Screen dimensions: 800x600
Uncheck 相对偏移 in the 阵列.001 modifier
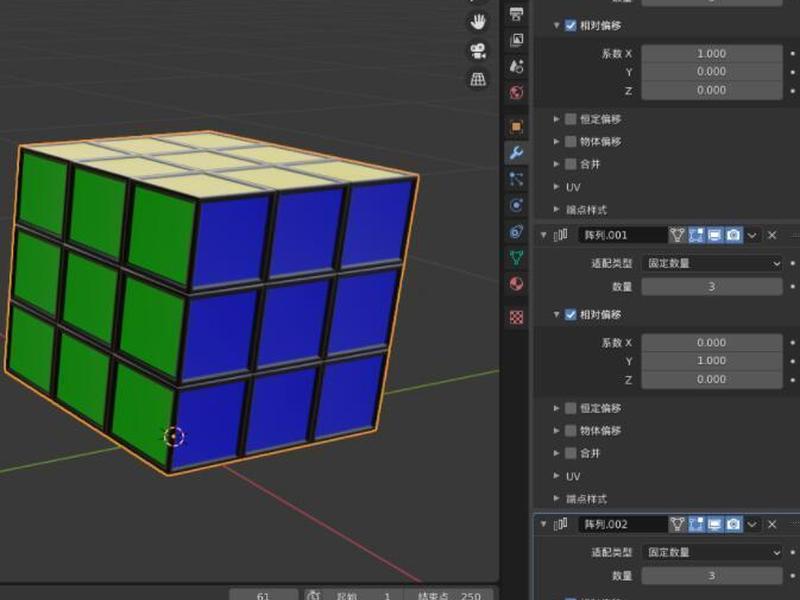click(570, 314)
